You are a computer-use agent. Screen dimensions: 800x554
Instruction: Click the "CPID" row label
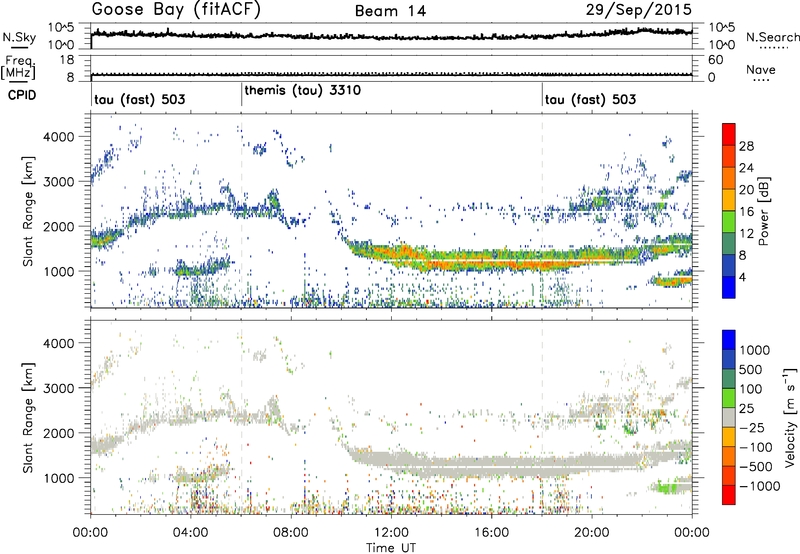point(22,95)
